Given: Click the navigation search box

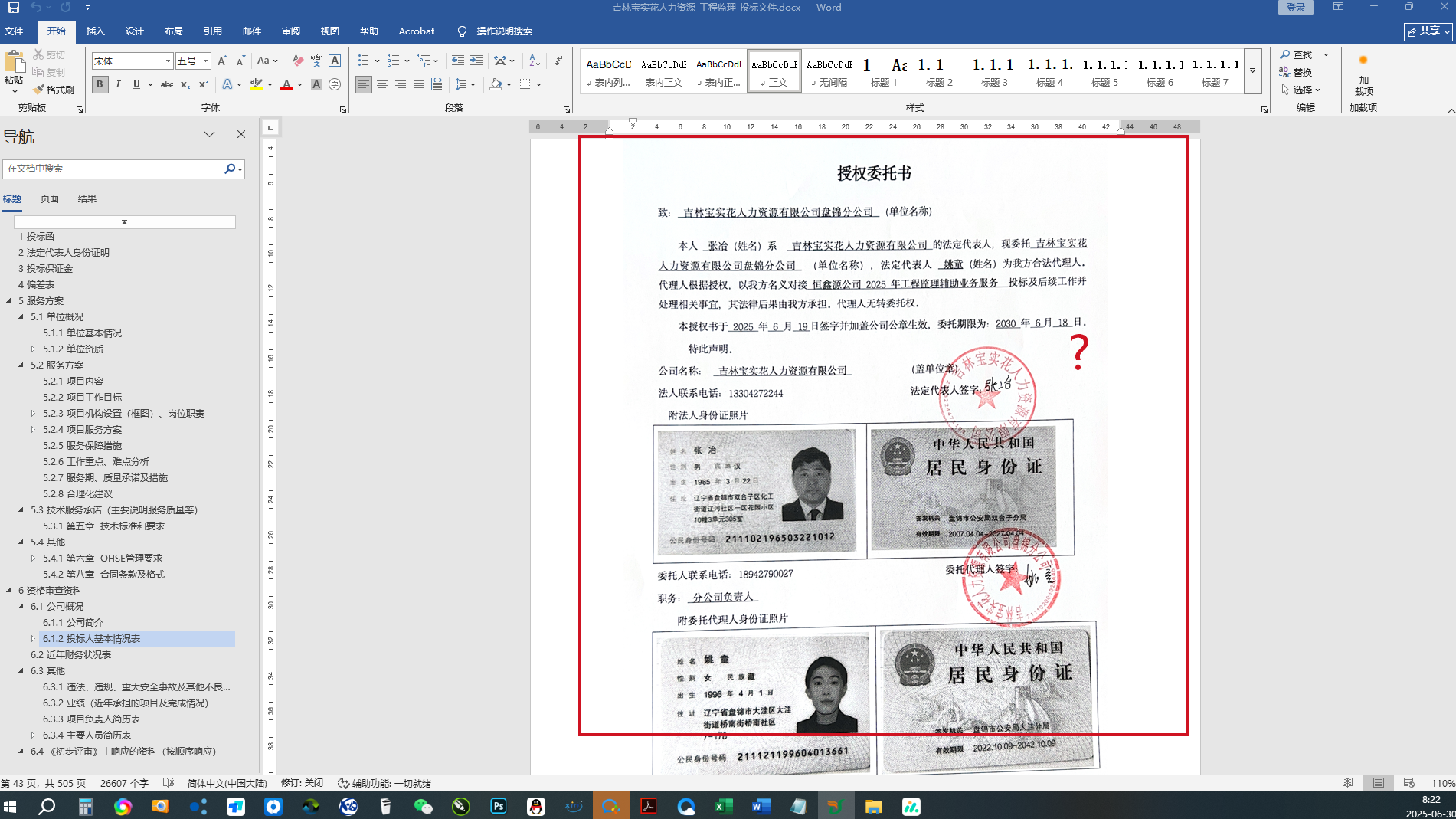Looking at the screenshot, I should coord(115,169).
